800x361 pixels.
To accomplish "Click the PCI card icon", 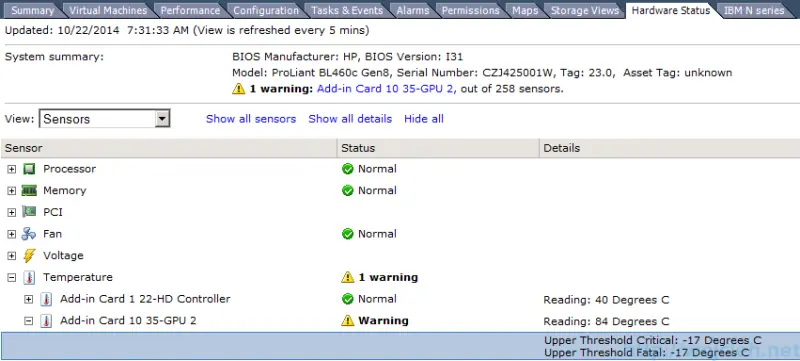I will click(29, 212).
